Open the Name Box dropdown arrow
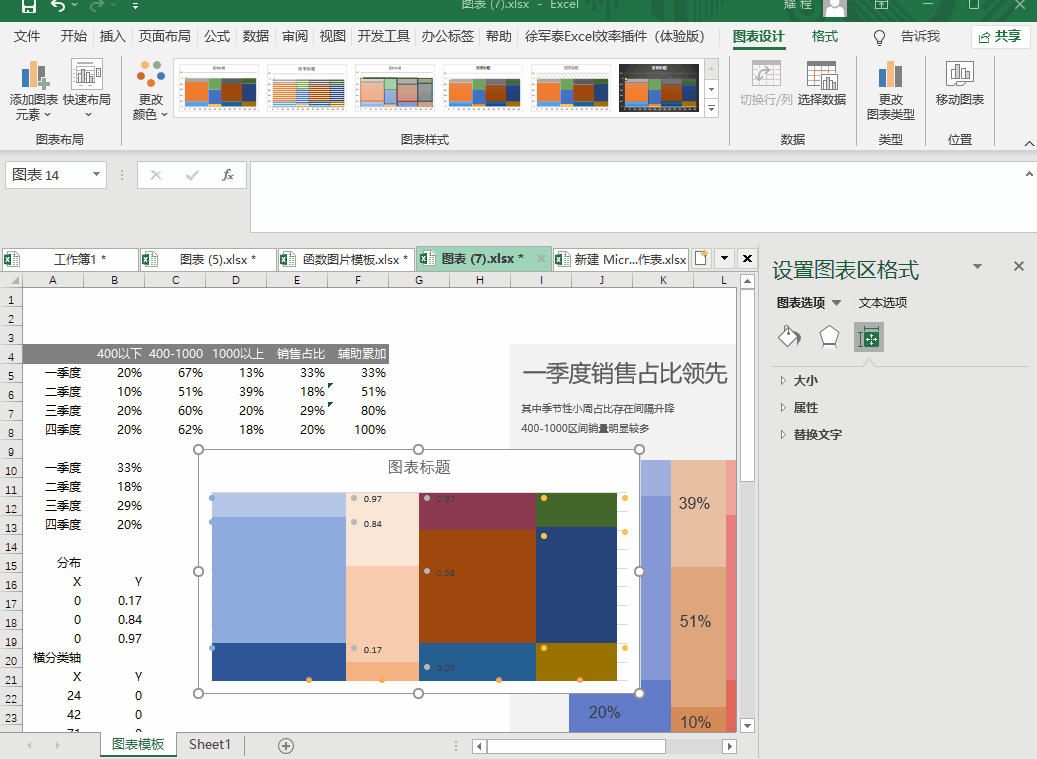This screenshot has width=1037, height=759. (x=97, y=175)
